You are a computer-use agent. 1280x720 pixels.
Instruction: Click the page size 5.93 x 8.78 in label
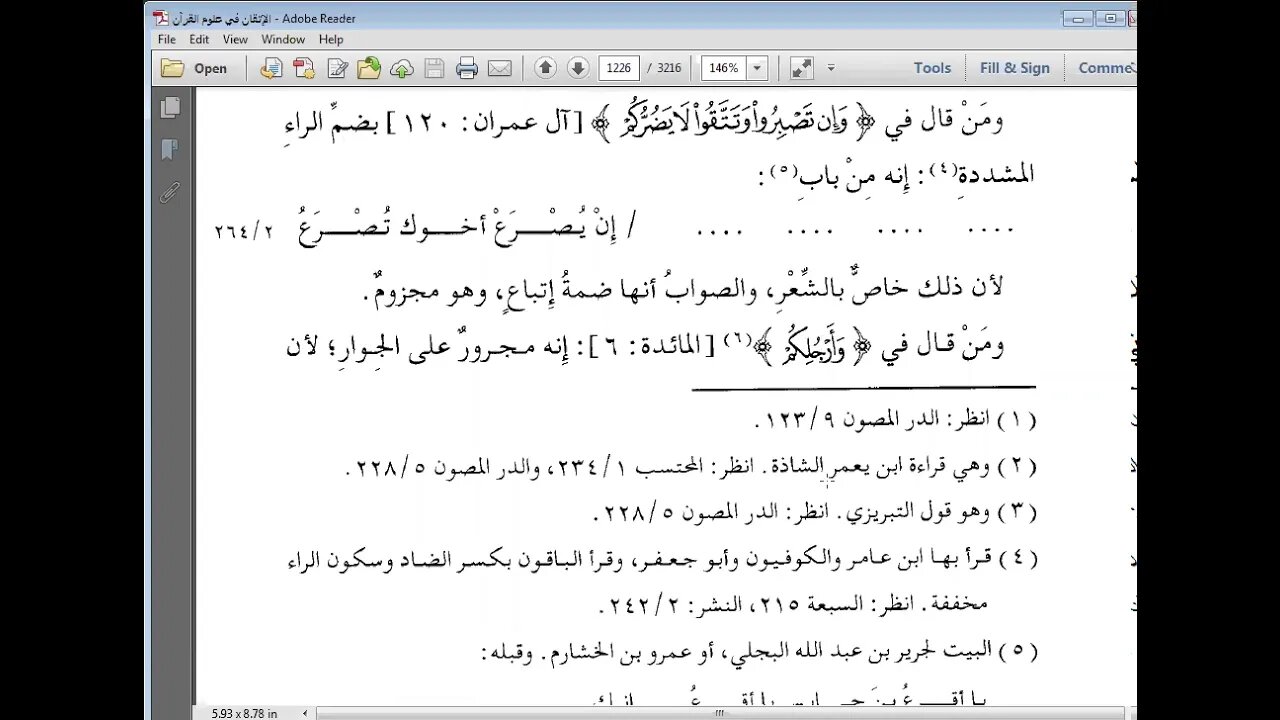[x=245, y=713]
